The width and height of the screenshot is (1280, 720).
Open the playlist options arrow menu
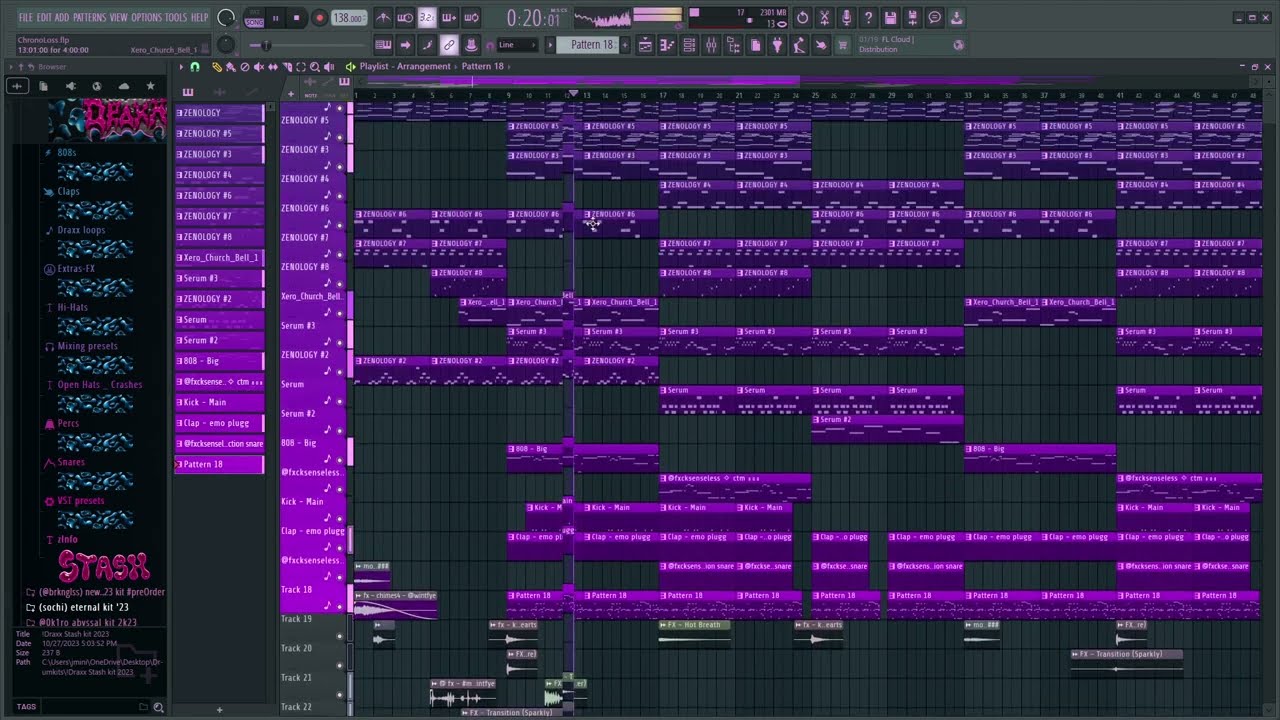pyautogui.click(x=181, y=67)
